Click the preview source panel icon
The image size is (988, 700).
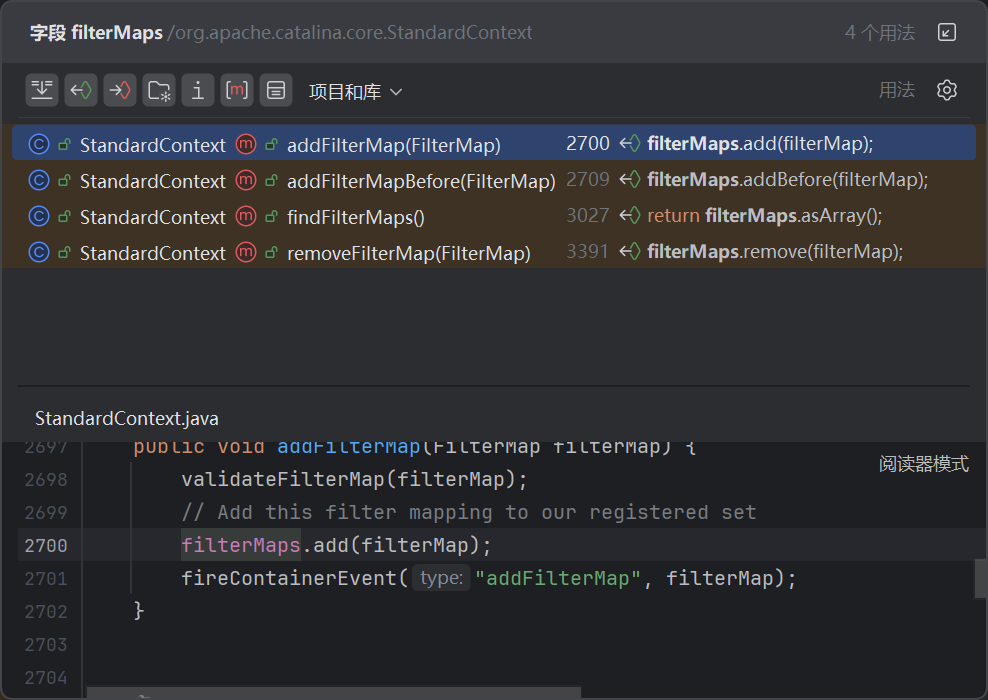(x=276, y=90)
